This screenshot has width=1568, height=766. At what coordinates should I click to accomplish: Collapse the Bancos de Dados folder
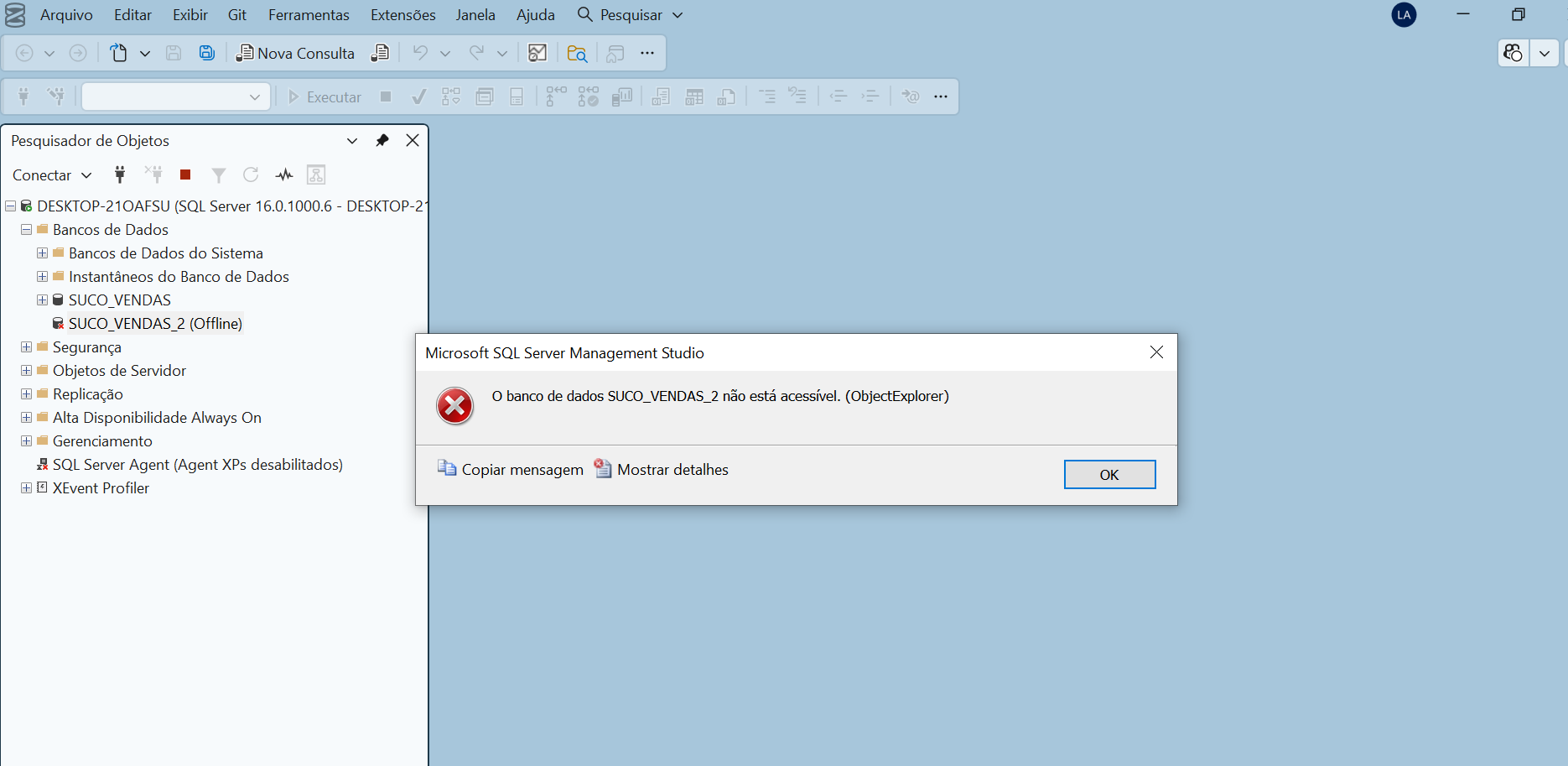(x=26, y=229)
